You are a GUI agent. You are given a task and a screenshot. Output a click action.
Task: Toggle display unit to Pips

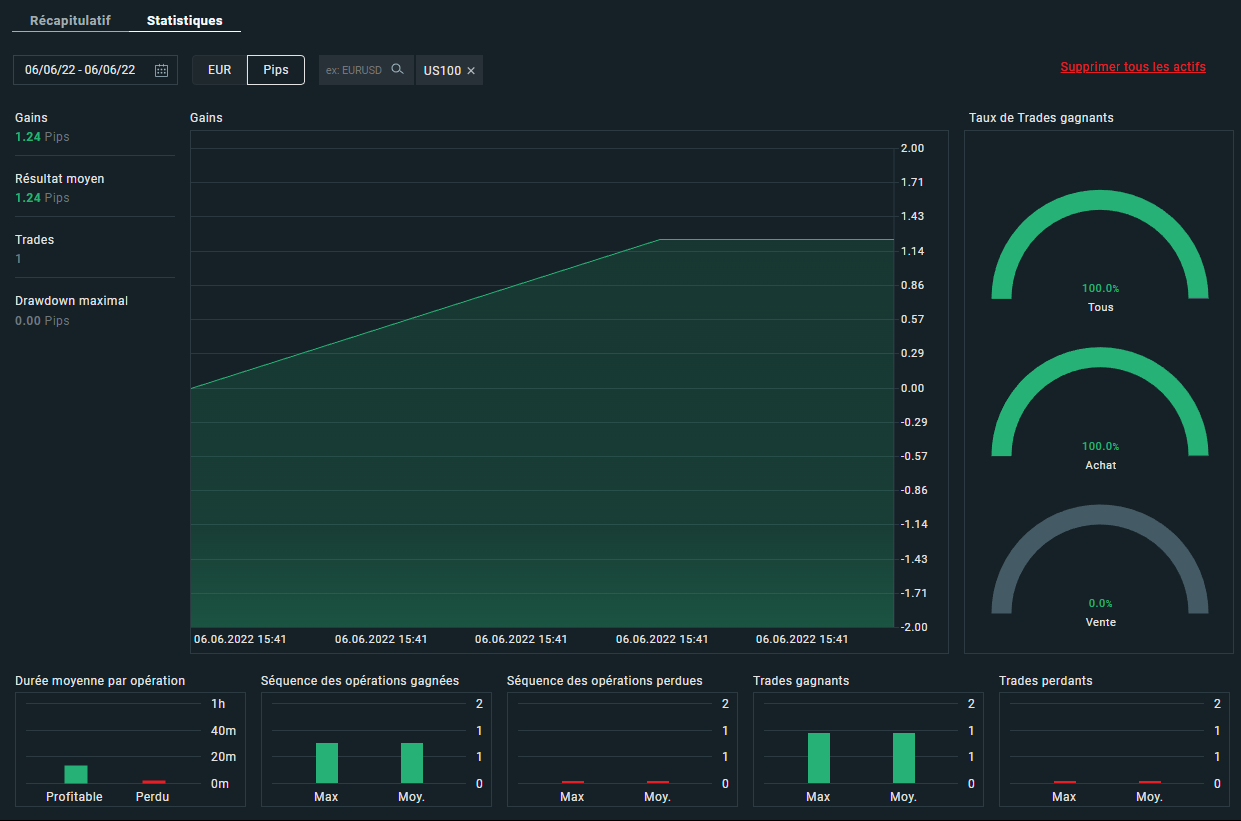click(276, 70)
